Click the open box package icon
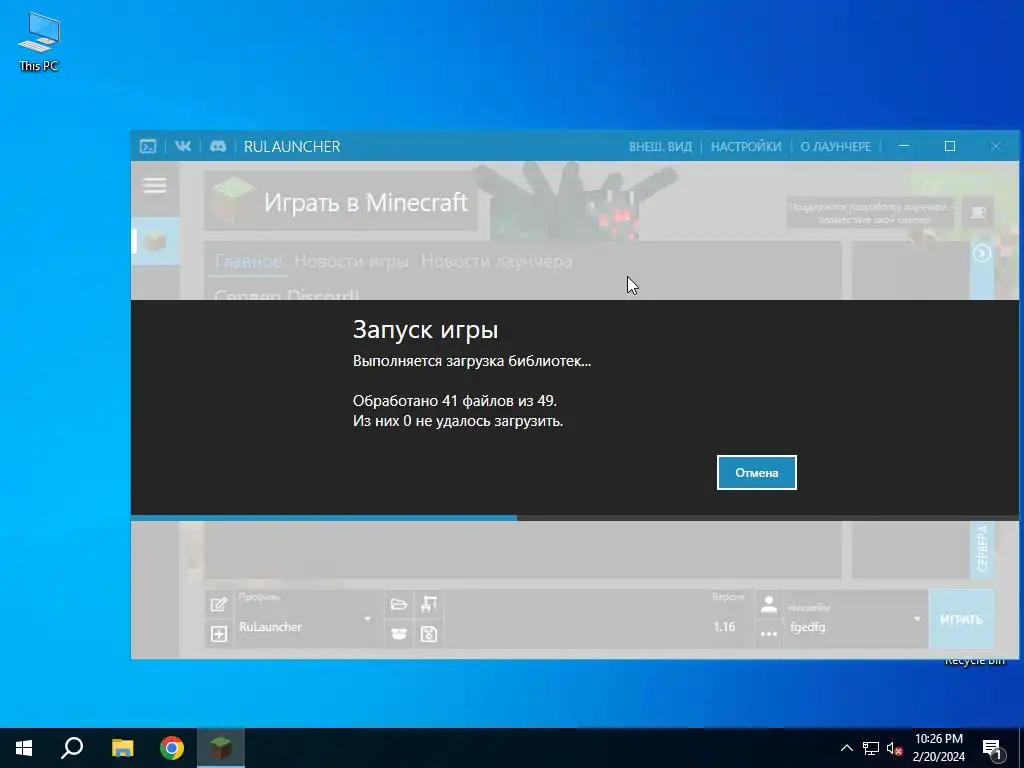The image size is (1024, 768). click(399, 633)
